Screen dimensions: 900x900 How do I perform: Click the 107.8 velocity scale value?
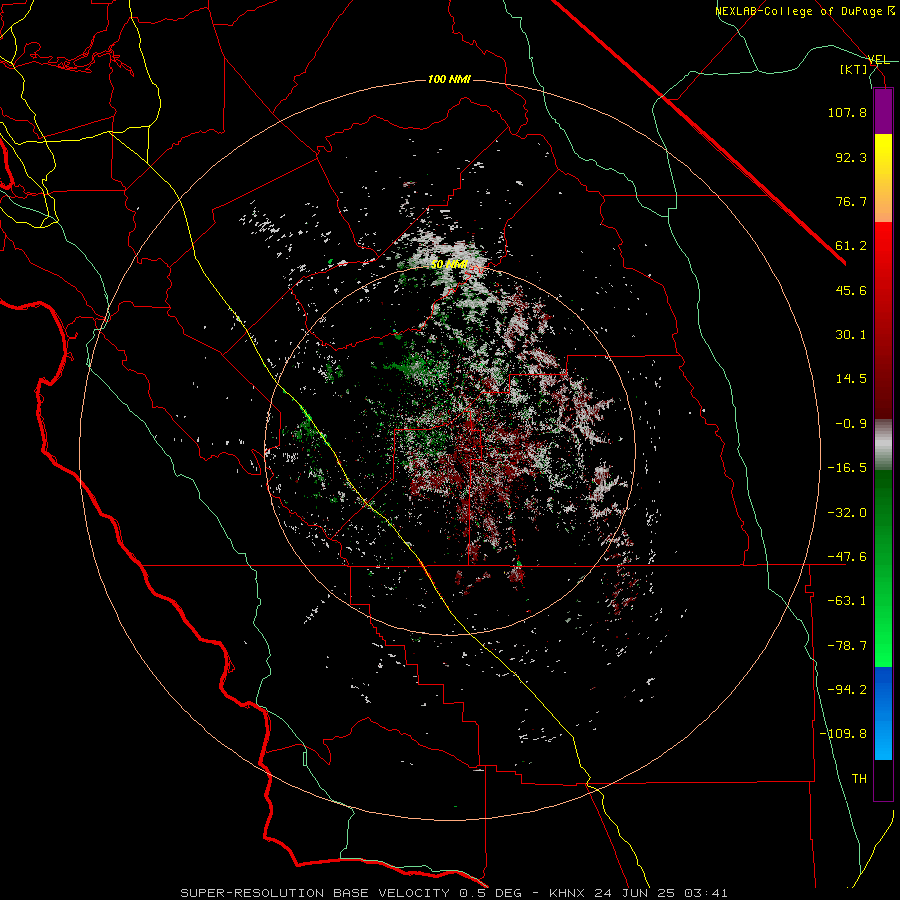pyautogui.click(x=847, y=112)
